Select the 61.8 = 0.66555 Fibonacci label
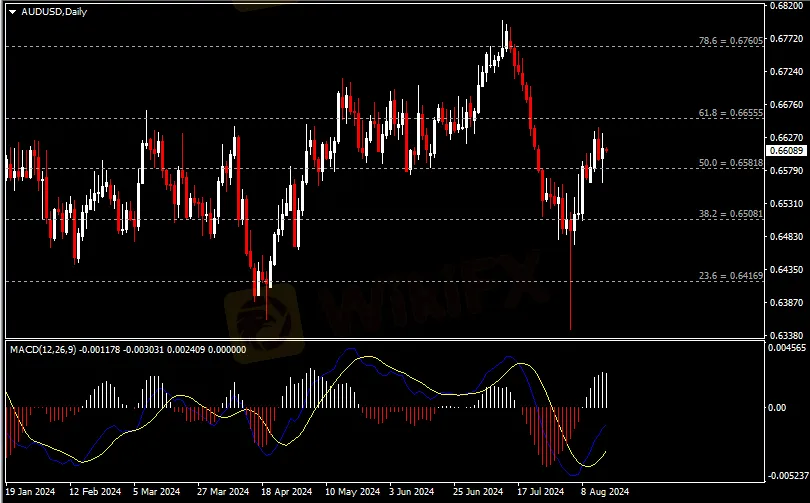Image resolution: width=810 pixels, height=503 pixels. [x=729, y=114]
